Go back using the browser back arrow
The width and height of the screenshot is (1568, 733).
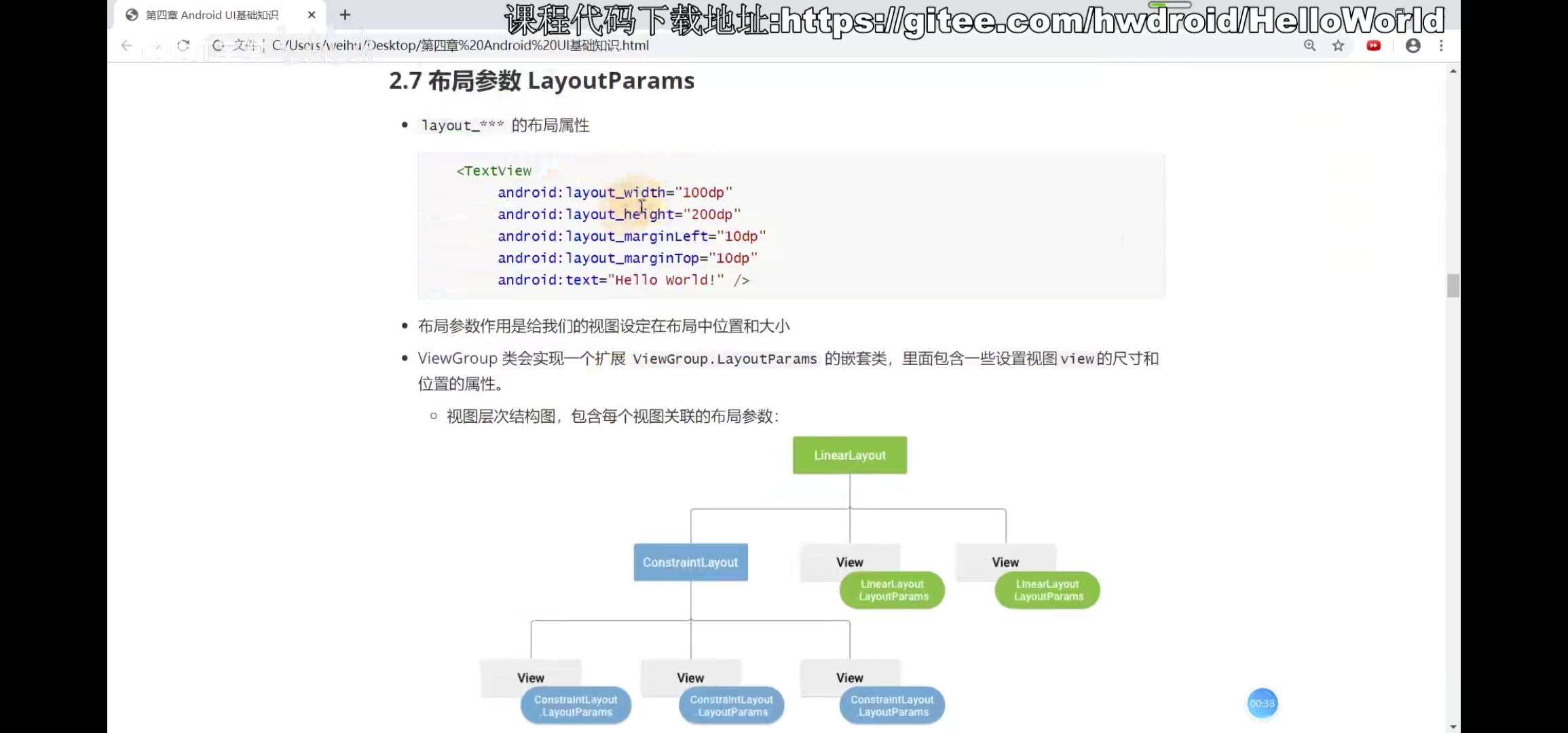coord(126,45)
